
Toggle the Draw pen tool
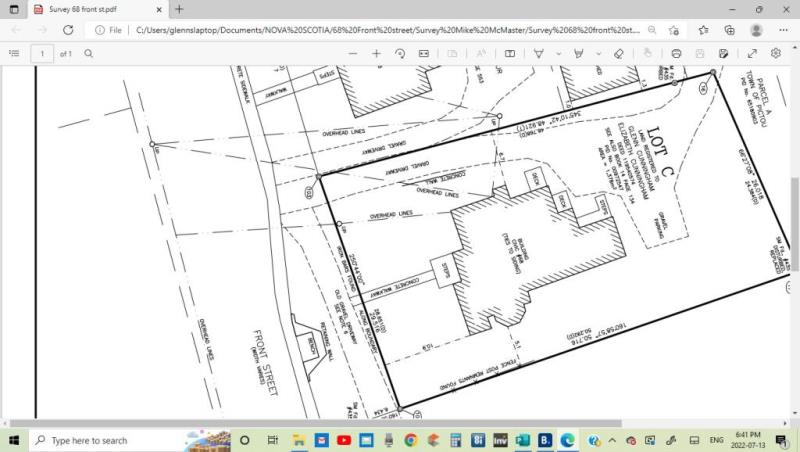point(539,53)
